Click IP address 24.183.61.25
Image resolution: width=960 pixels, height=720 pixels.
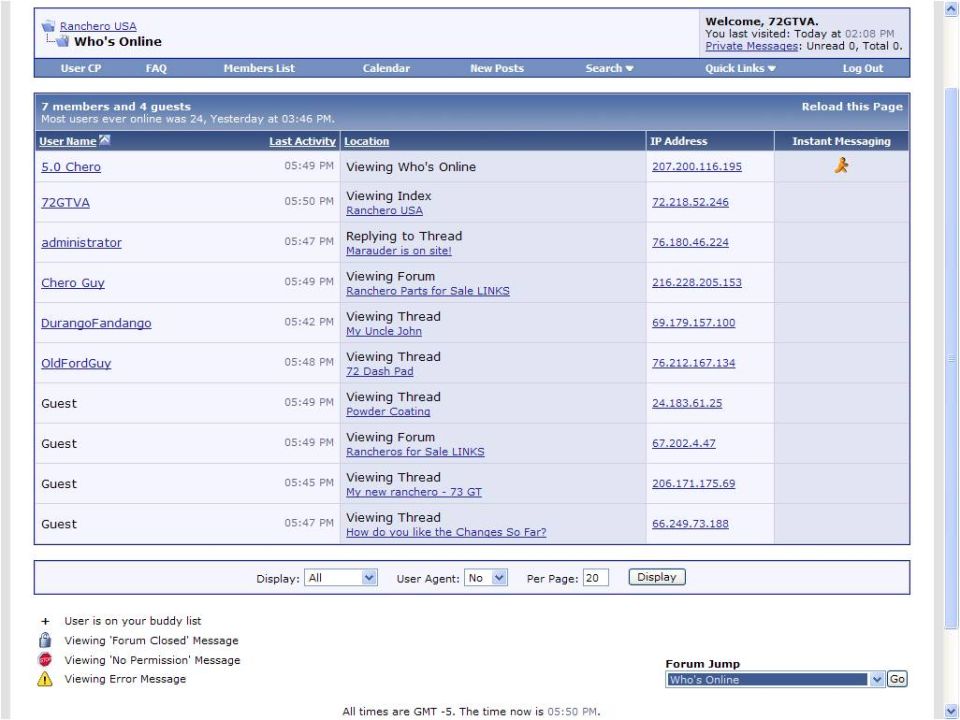click(687, 403)
